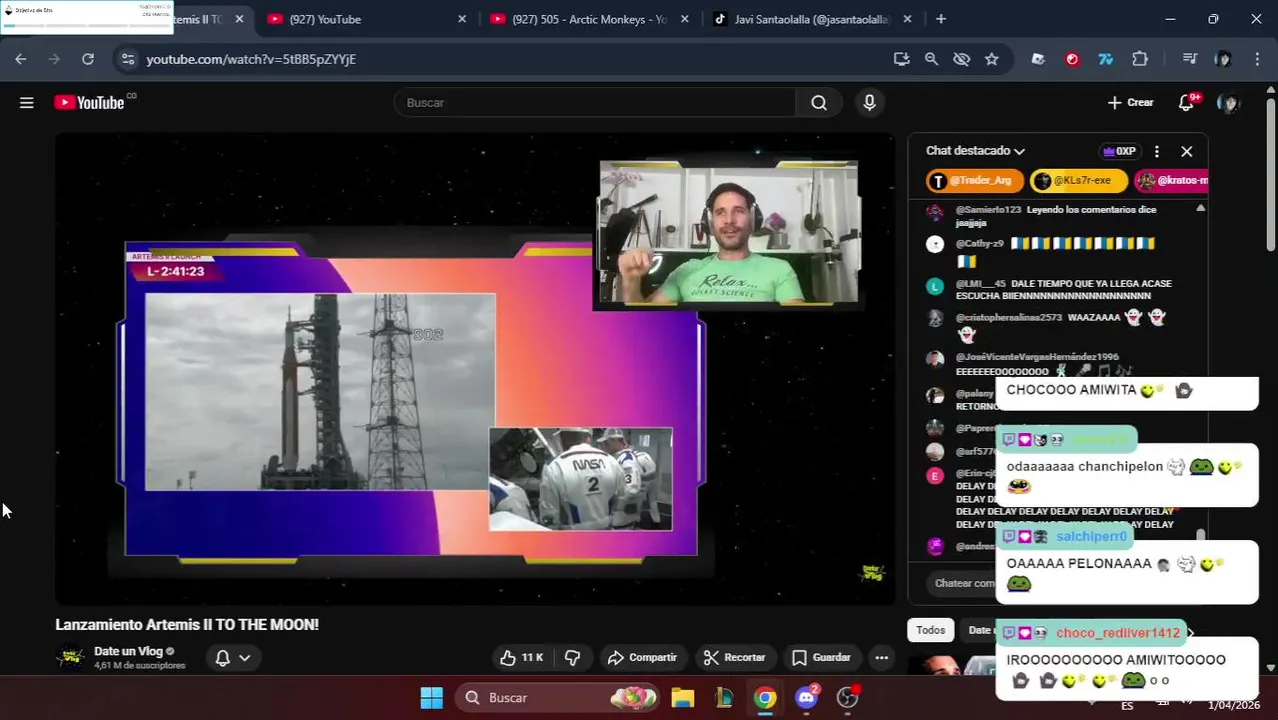
Task: Focus the YouTube Buscar search field
Action: click(595, 102)
